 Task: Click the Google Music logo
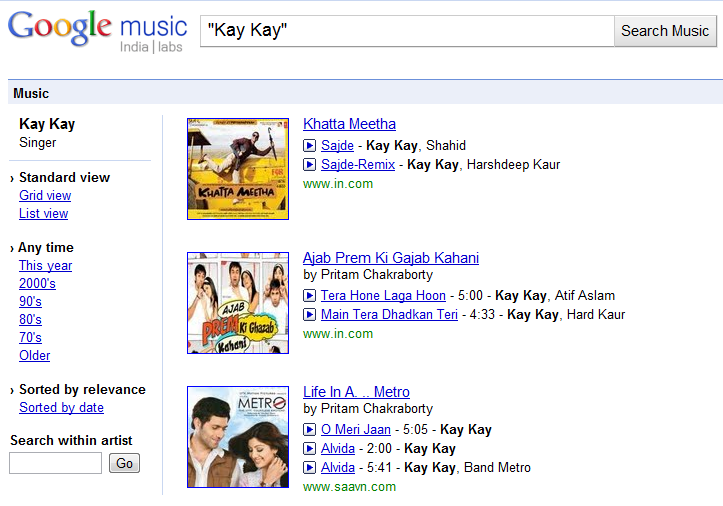[97, 30]
